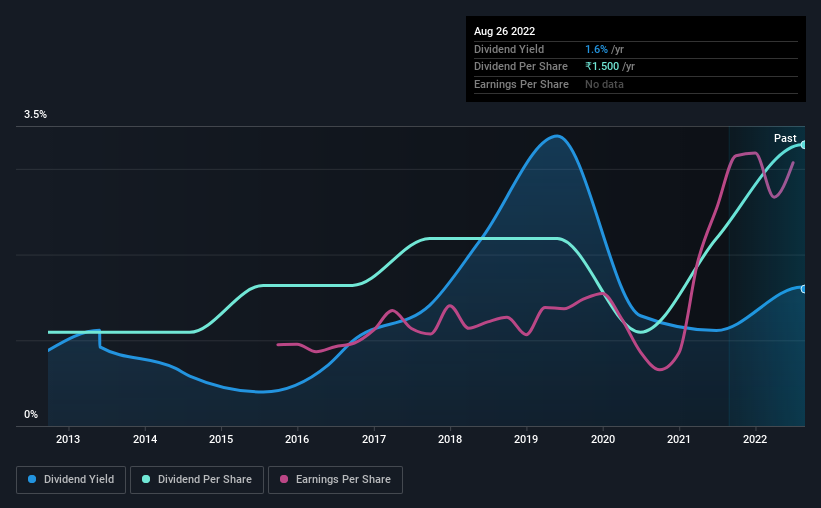Image resolution: width=821 pixels, height=508 pixels.
Task: Select the 2016 label on time axis
Action: coord(297,439)
